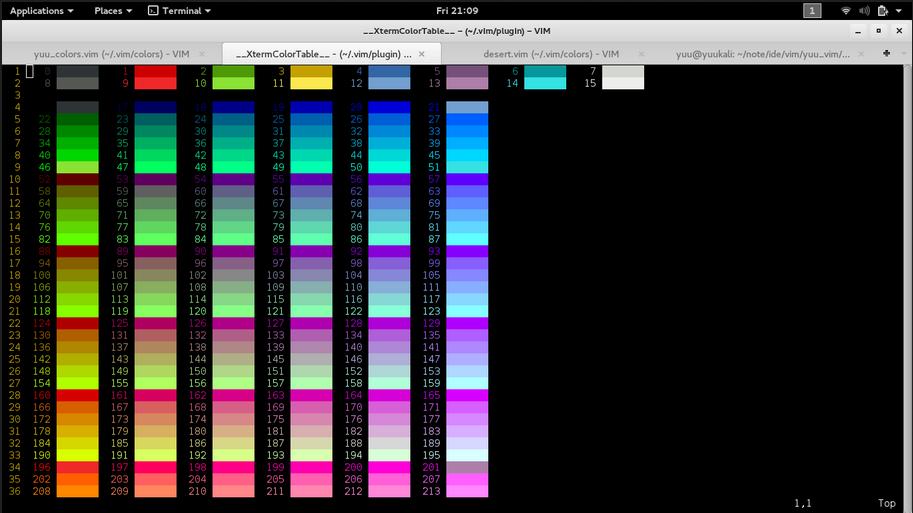Click the number 33 label
The image size is (913, 513).
(x=434, y=131)
